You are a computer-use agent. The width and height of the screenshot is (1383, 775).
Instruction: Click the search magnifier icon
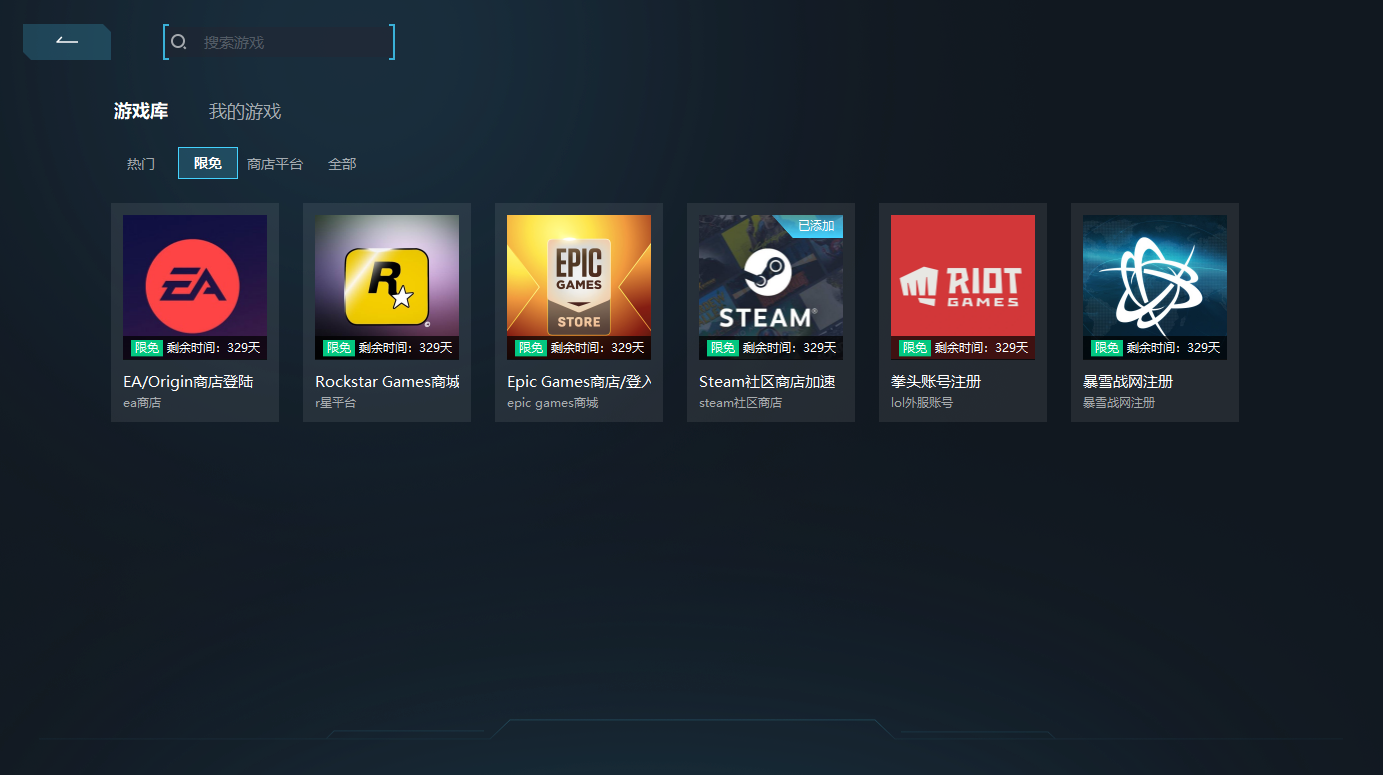point(179,42)
